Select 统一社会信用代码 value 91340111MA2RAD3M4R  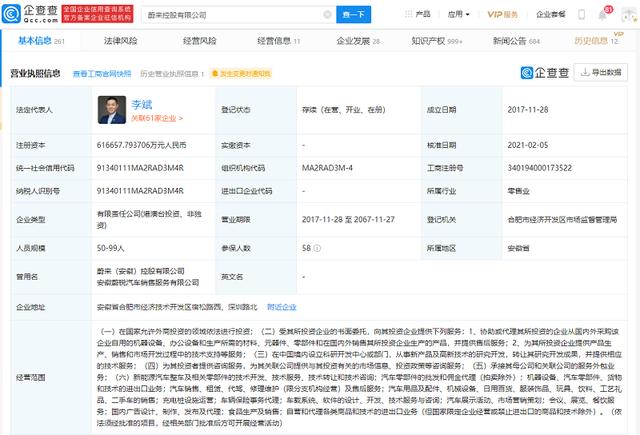point(140,168)
